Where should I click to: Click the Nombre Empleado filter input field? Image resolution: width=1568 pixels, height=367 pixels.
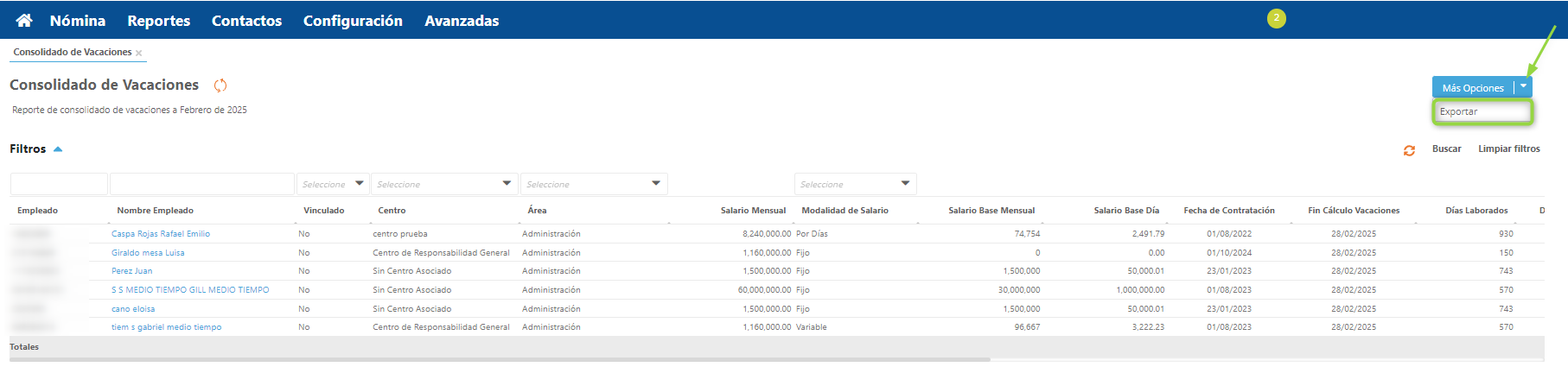201,184
